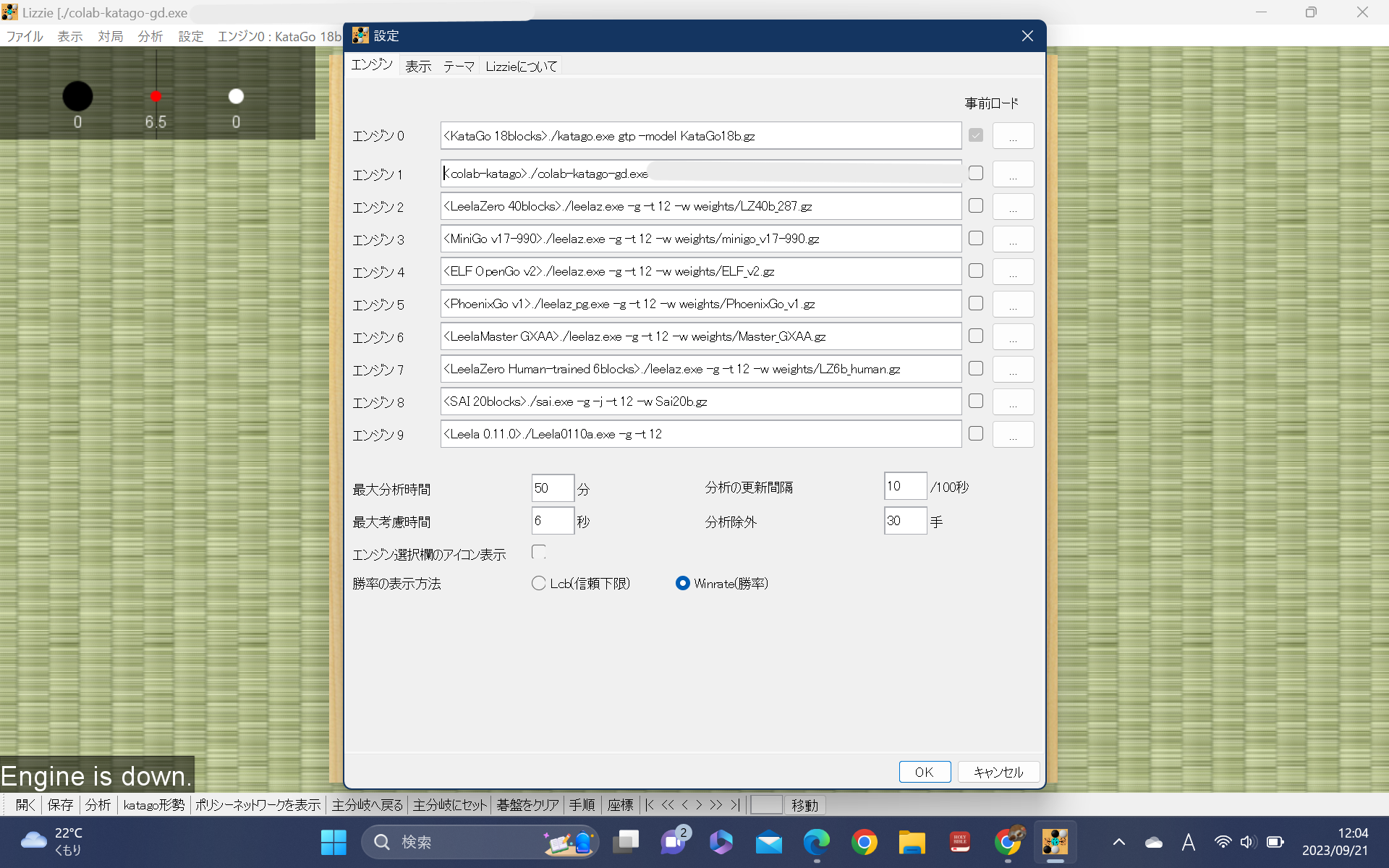Image resolution: width=1389 pixels, height=868 pixels.
Task: Click the 保存 toolbar button
Action: coord(60,804)
